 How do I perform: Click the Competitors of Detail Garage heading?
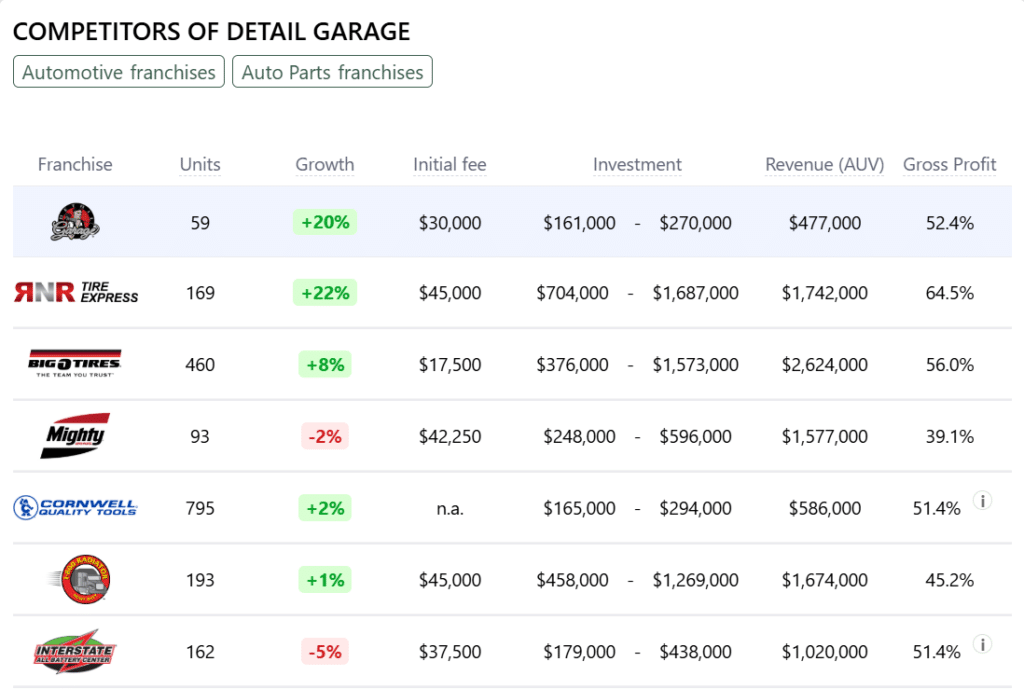pos(212,31)
